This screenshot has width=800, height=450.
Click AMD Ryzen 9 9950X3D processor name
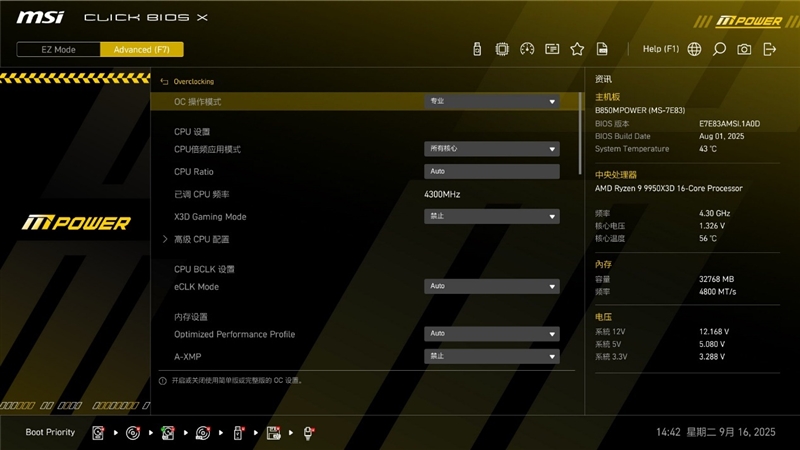[668, 188]
